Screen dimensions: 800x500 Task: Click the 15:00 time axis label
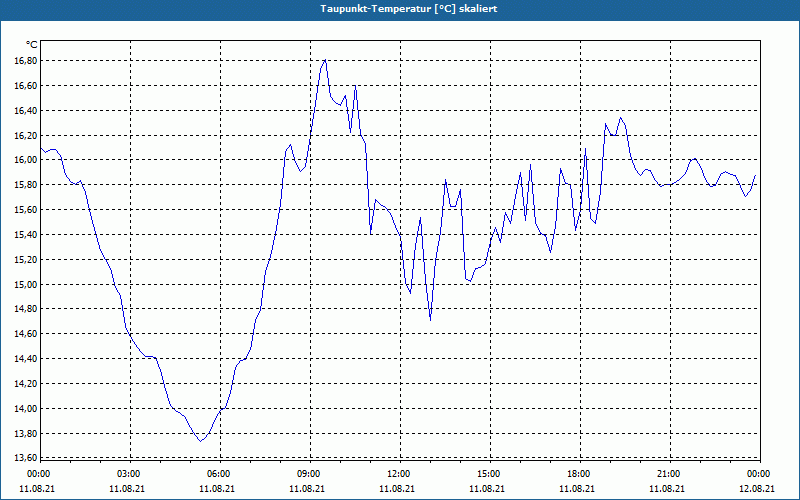488,474
